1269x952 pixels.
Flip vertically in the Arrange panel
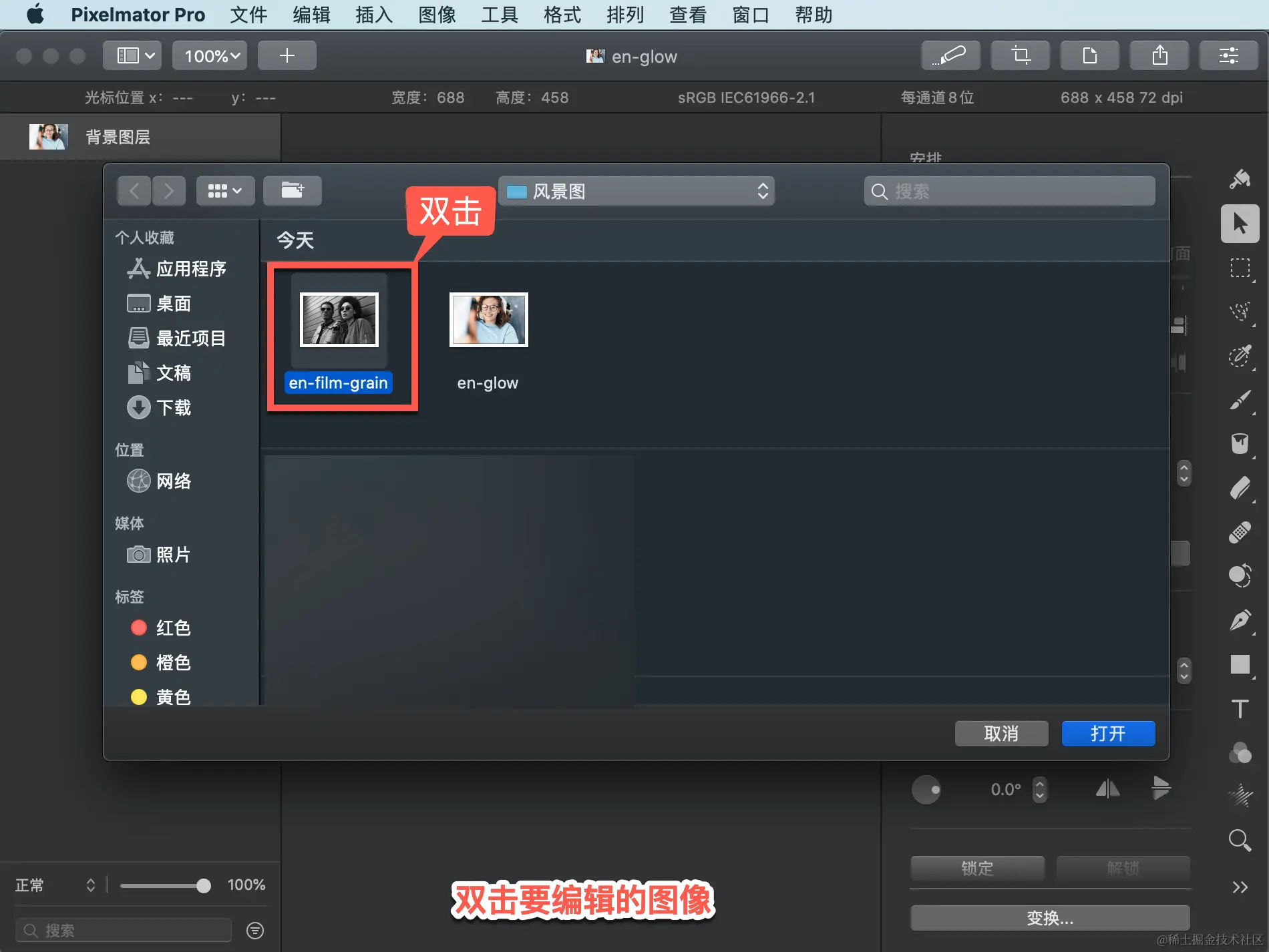click(x=1161, y=788)
